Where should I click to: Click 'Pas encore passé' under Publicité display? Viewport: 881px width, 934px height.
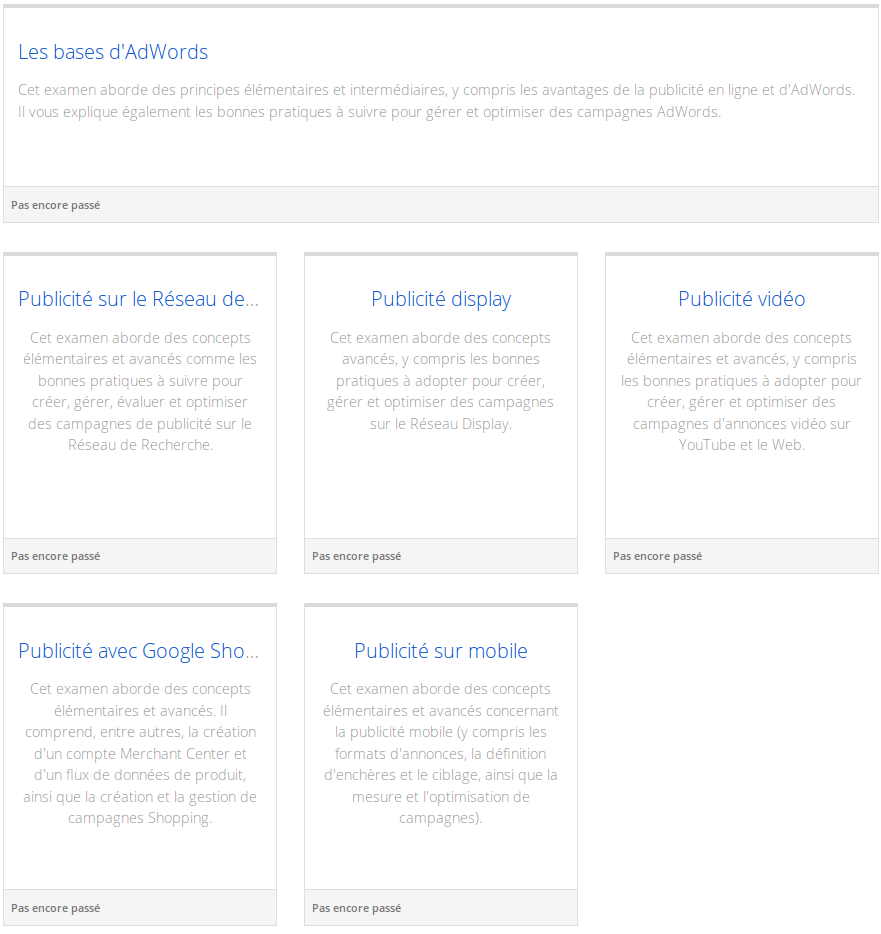[356, 556]
